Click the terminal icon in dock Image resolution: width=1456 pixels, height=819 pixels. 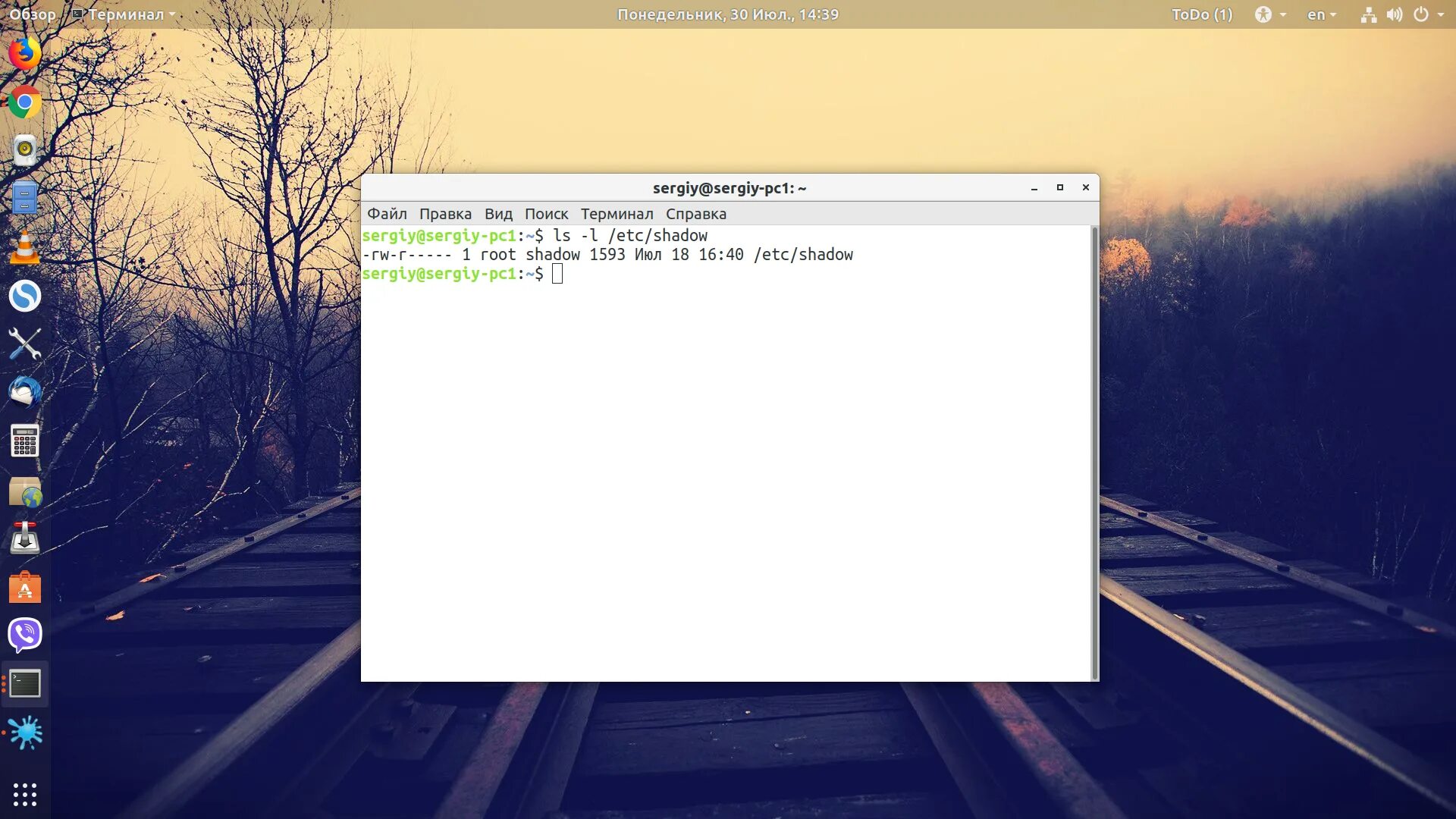click(x=25, y=683)
